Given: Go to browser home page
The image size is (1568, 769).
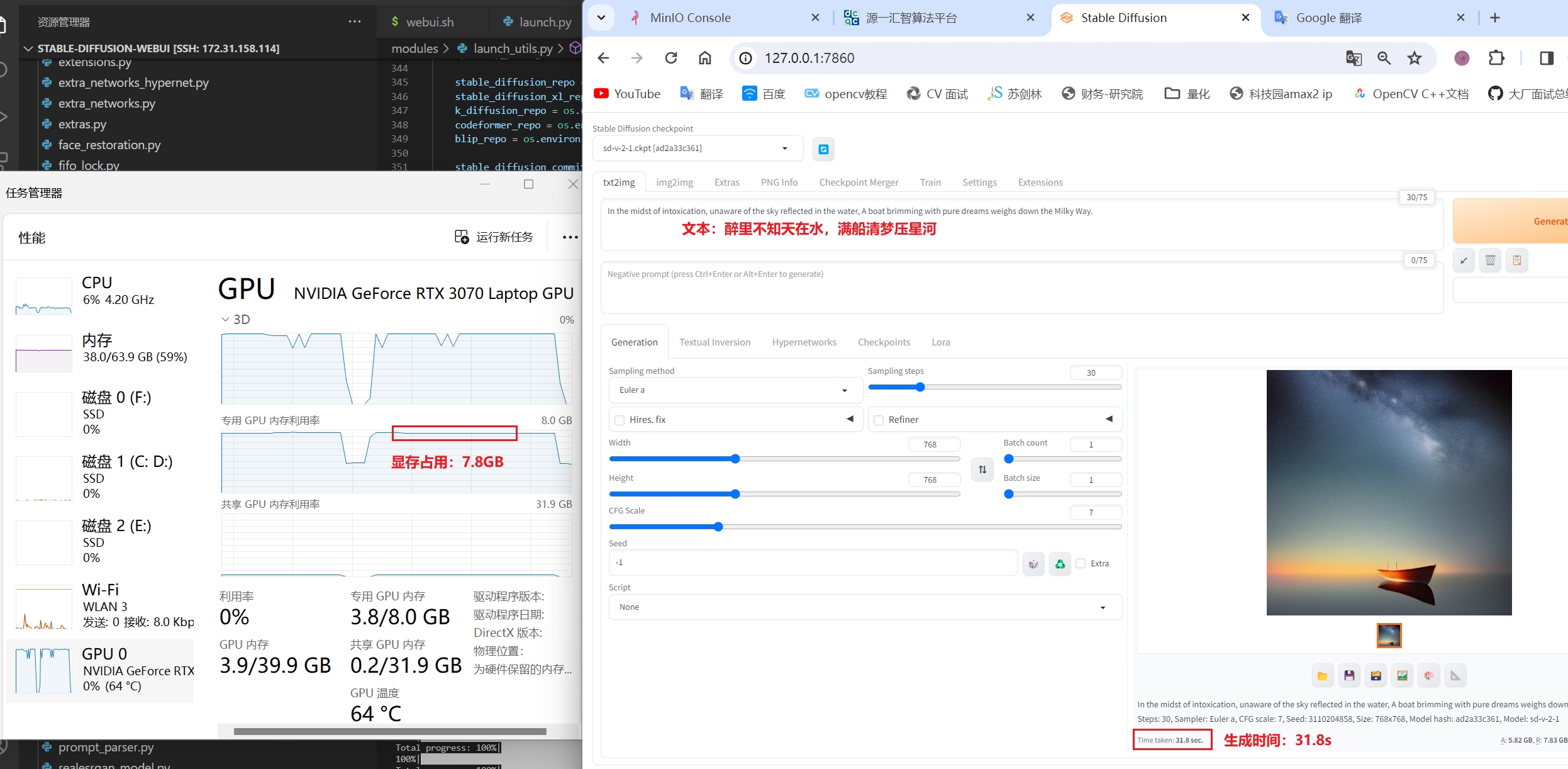Looking at the screenshot, I should click(705, 58).
